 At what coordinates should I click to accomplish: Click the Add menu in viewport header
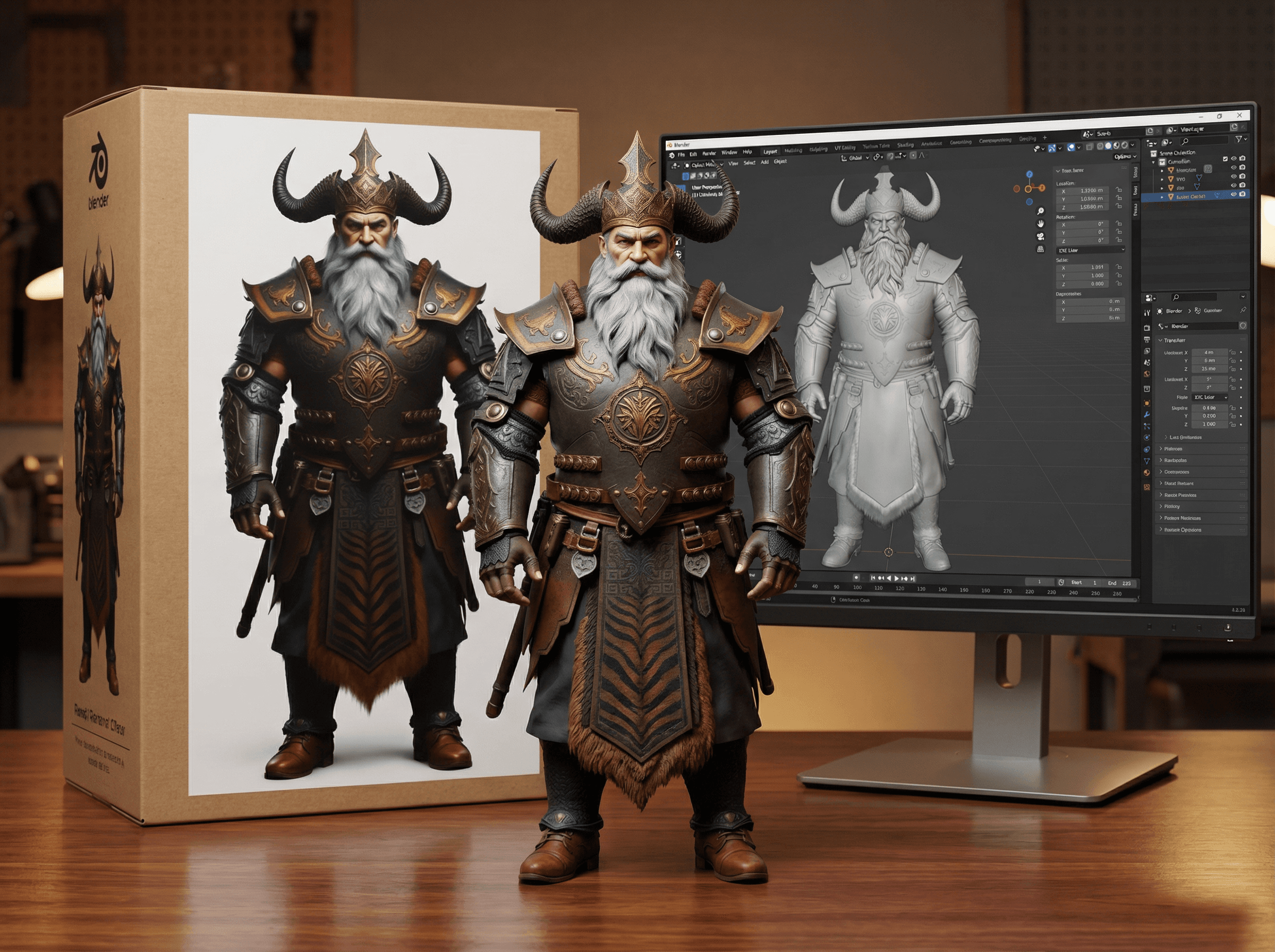click(x=764, y=163)
